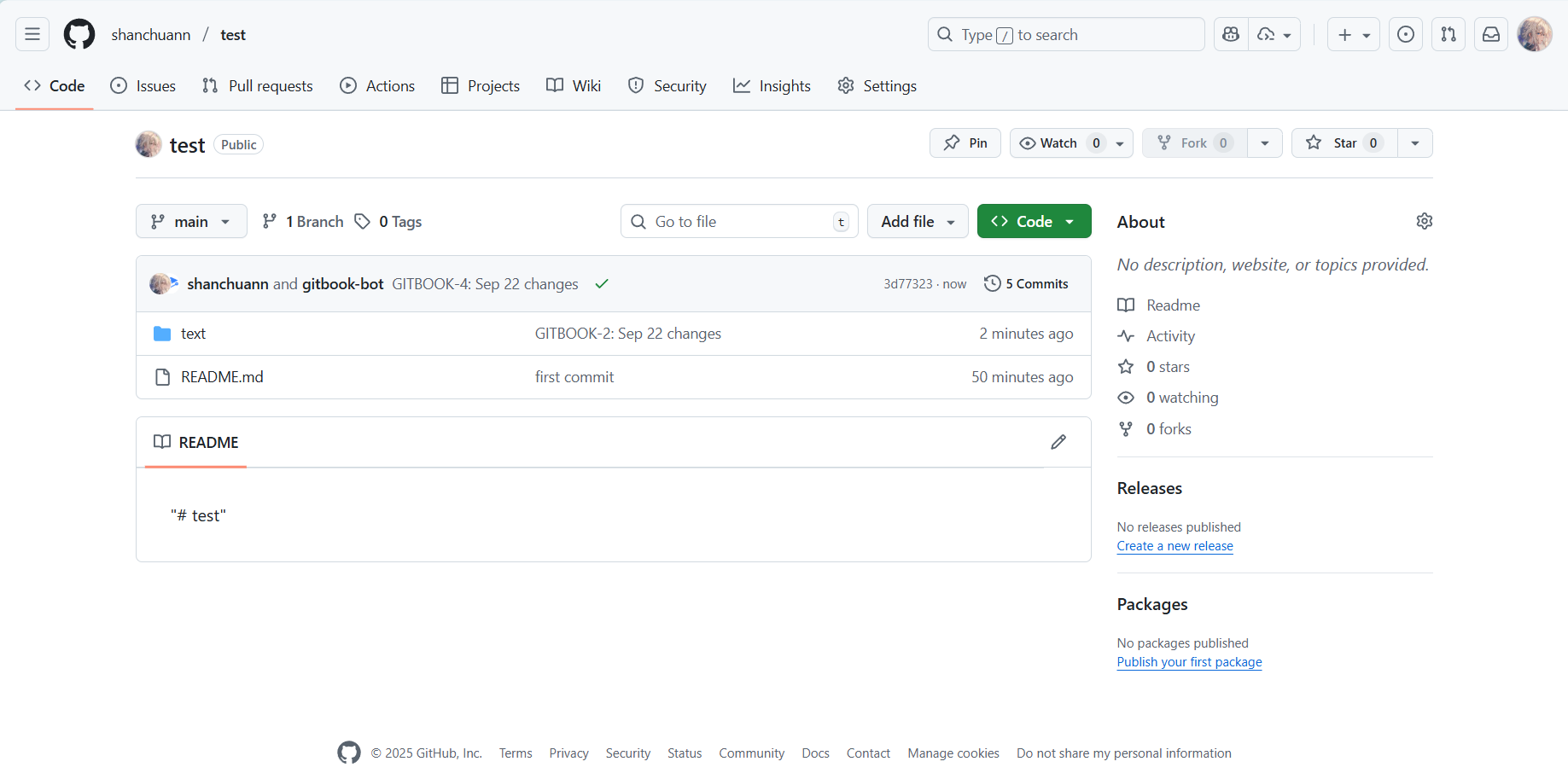Open the Activity link in About
This screenshot has height=779, width=1568.
click(1156, 336)
